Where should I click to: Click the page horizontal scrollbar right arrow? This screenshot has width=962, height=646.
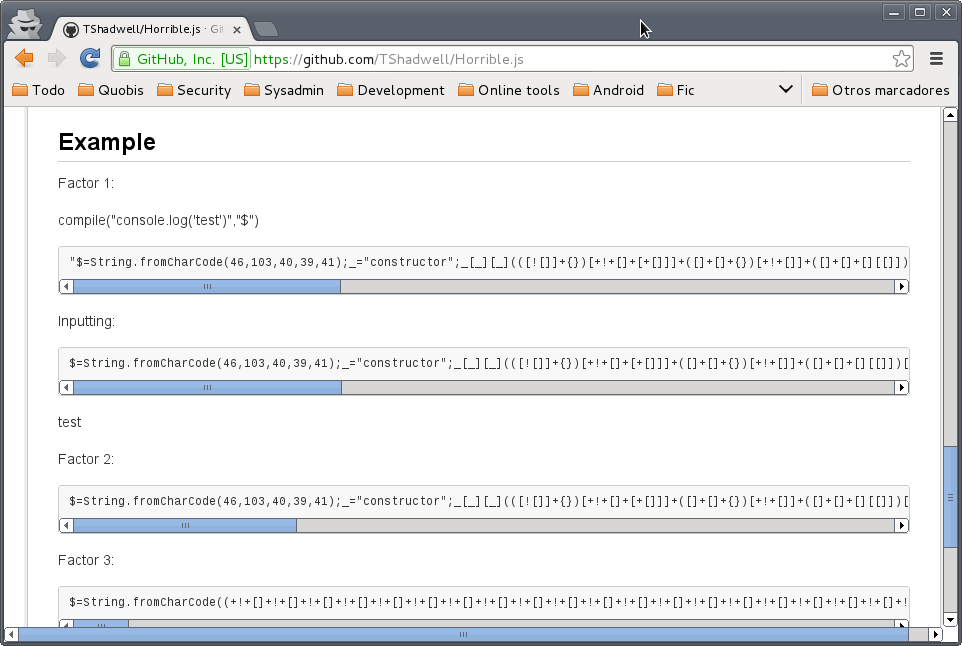935,634
